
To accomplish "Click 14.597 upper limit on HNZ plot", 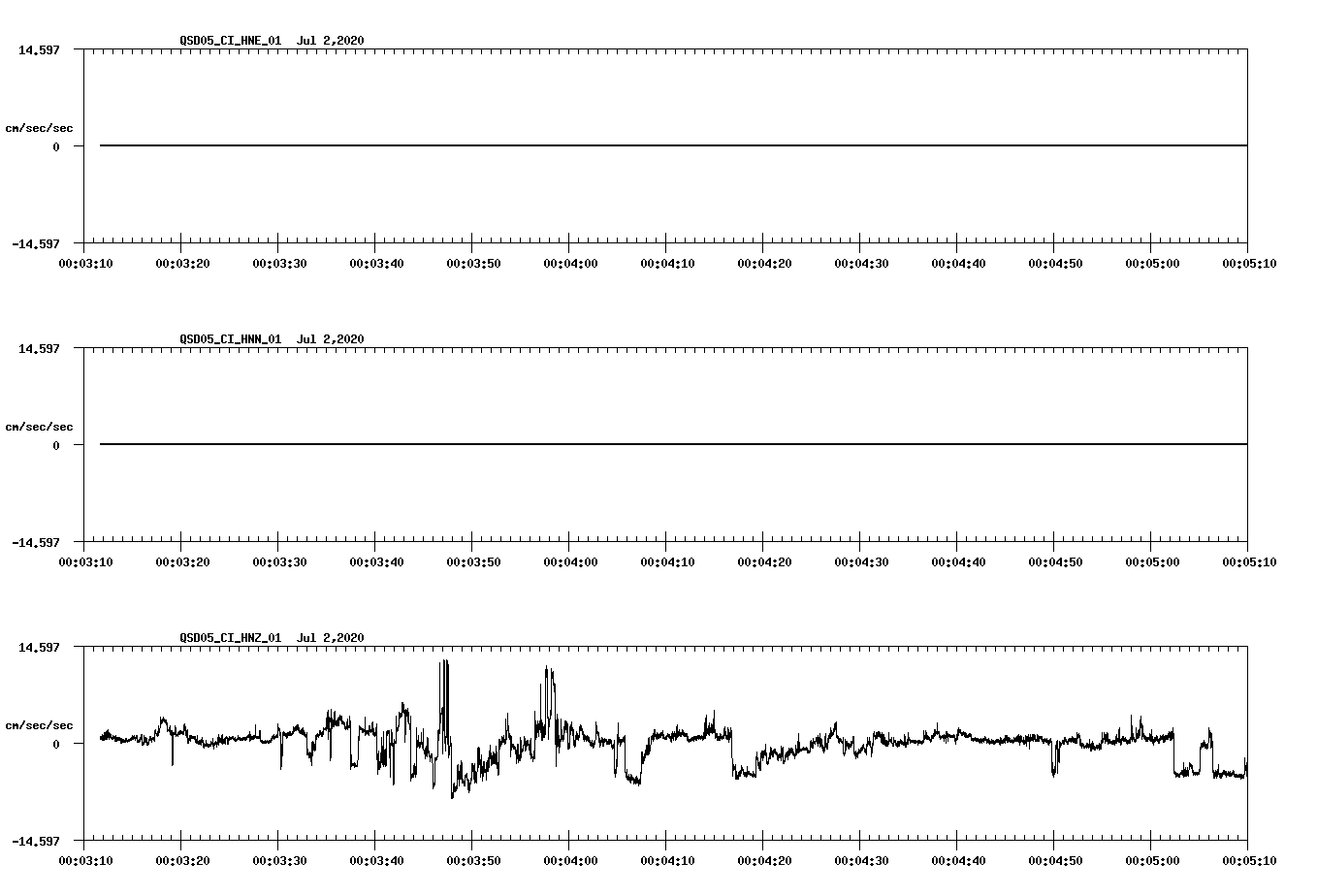I will point(39,647).
